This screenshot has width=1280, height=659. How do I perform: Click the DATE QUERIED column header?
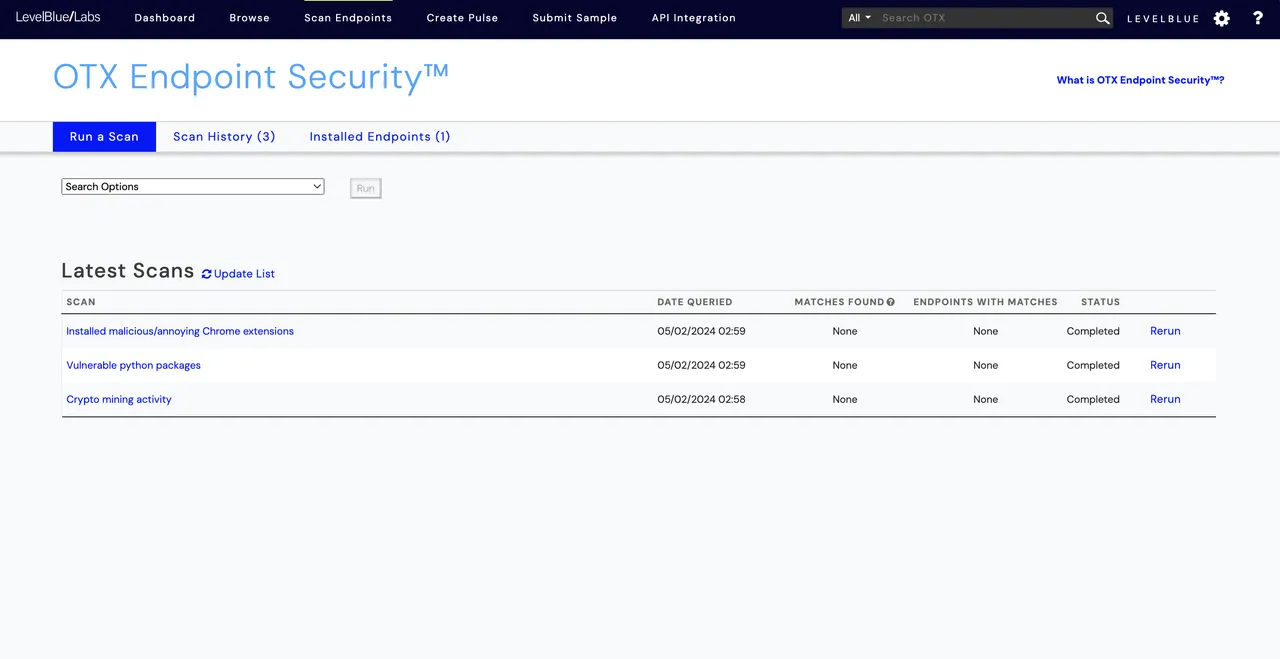tap(695, 302)
